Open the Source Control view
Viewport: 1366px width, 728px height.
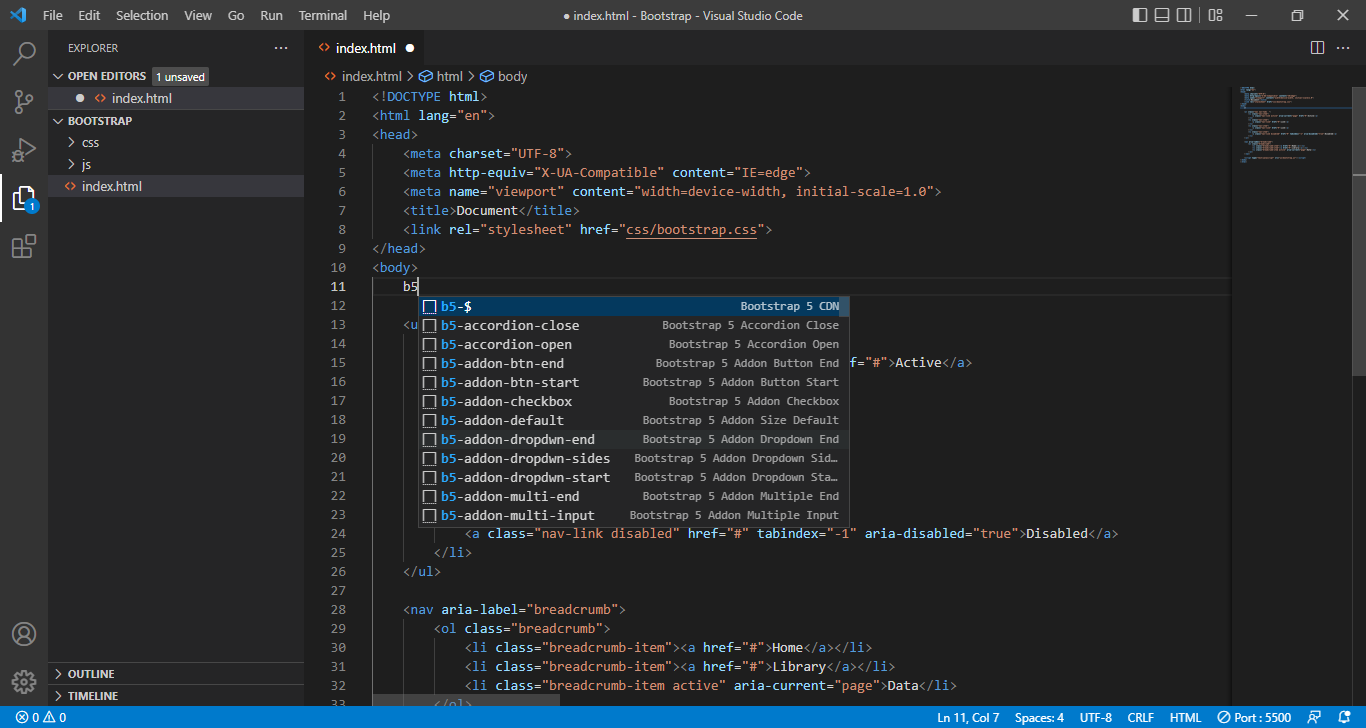coord(24,102)
